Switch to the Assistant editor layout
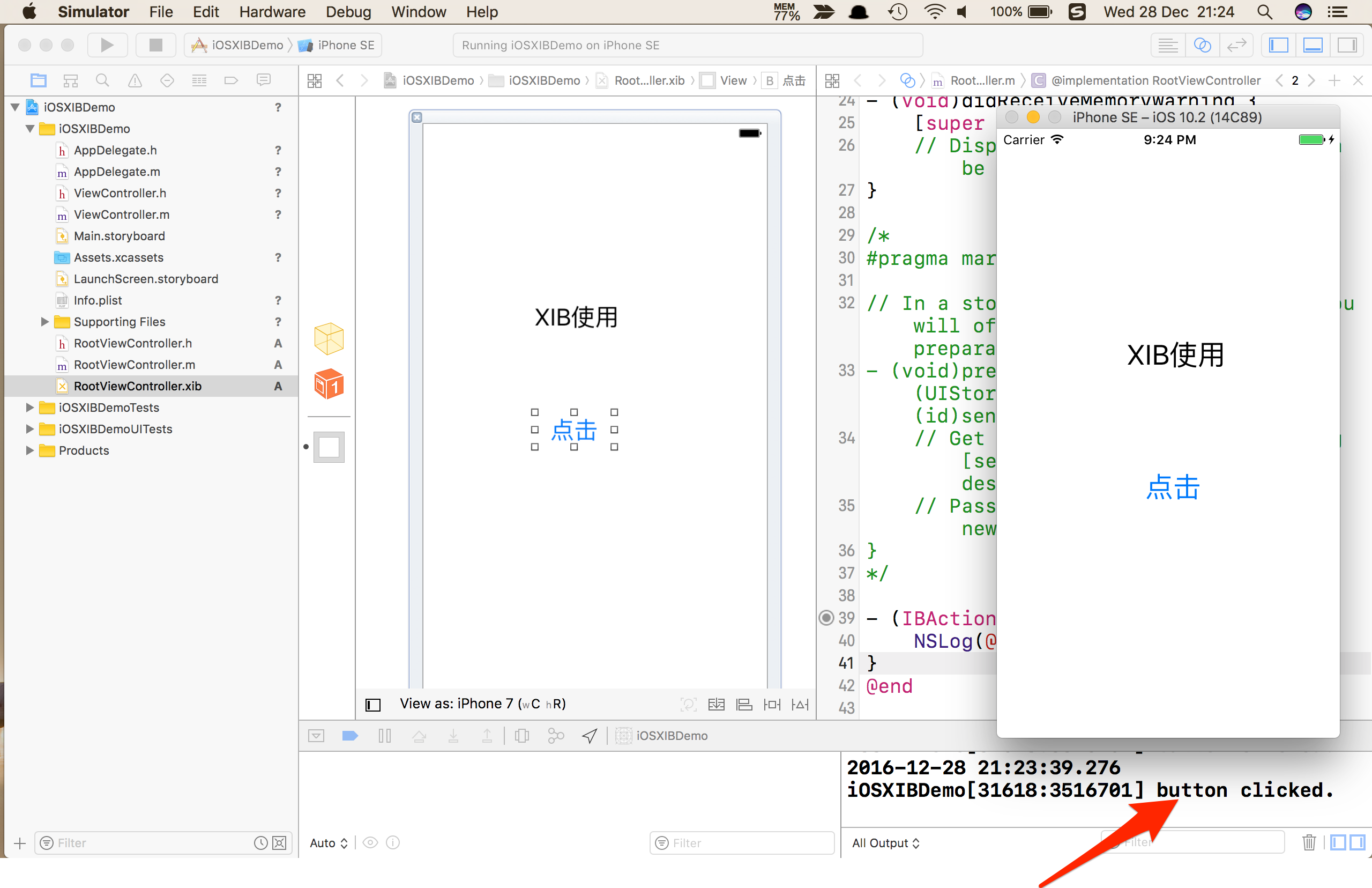The height and width of the screenshot is (888, 1372). pyautogui.click(x=1202, y=45)
